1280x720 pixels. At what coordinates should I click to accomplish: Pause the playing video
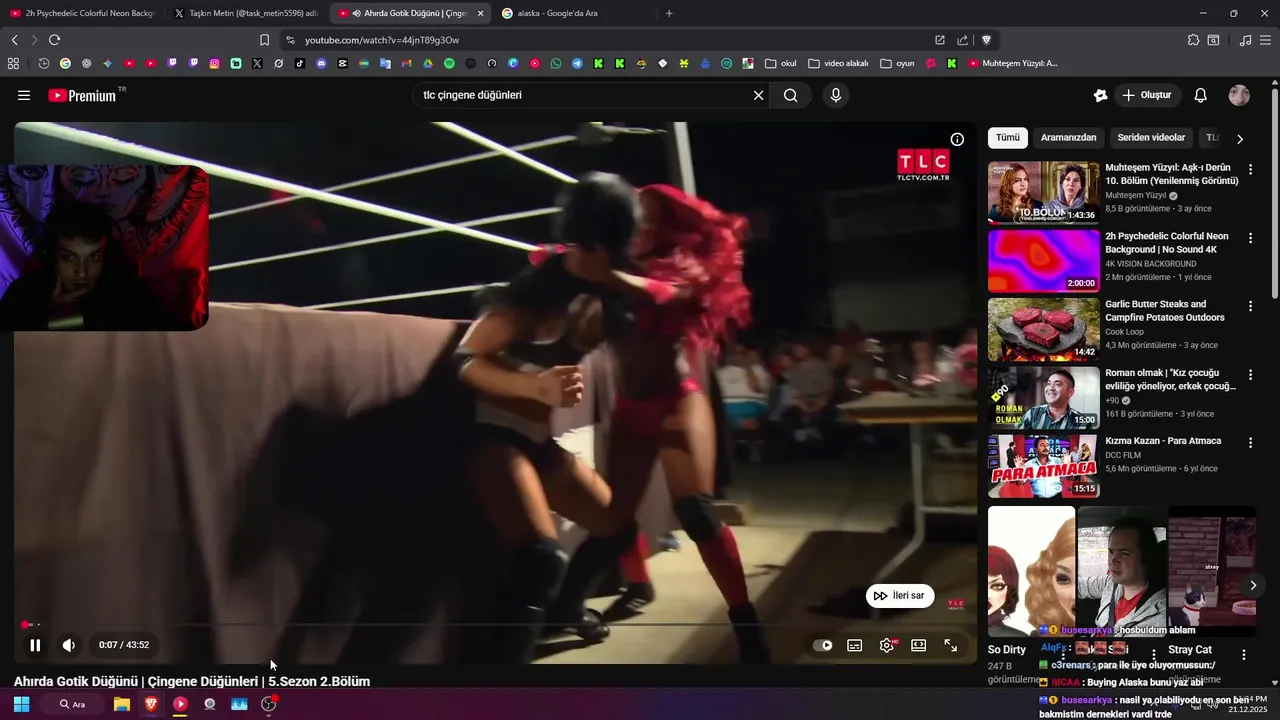click(x=35, y=645)
